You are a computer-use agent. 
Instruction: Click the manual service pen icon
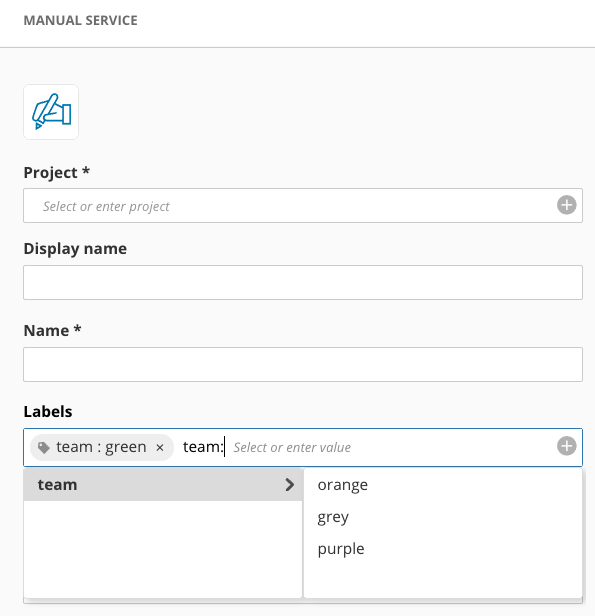click(x=51, y=112)
